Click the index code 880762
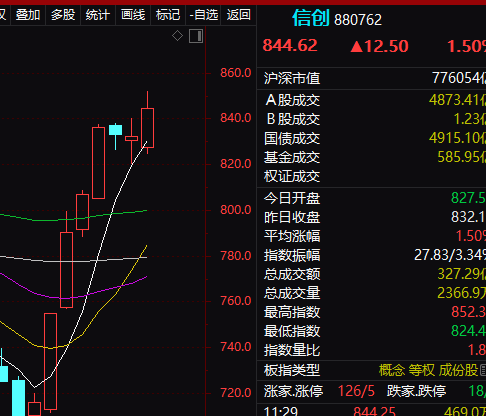Screen dimensions: 486x416 [358, 20]
